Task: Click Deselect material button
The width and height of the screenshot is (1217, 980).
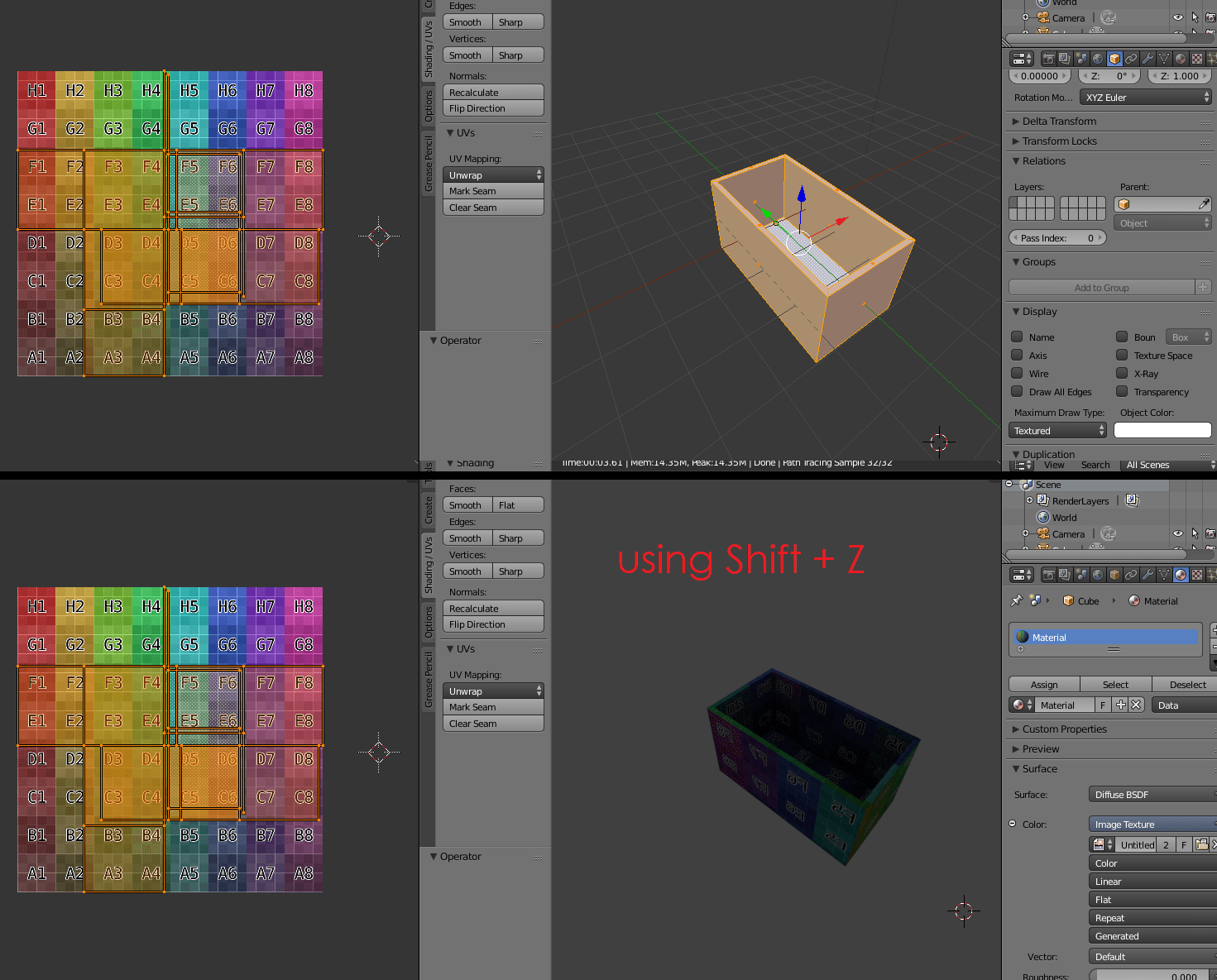Action: pos(1185,684)
